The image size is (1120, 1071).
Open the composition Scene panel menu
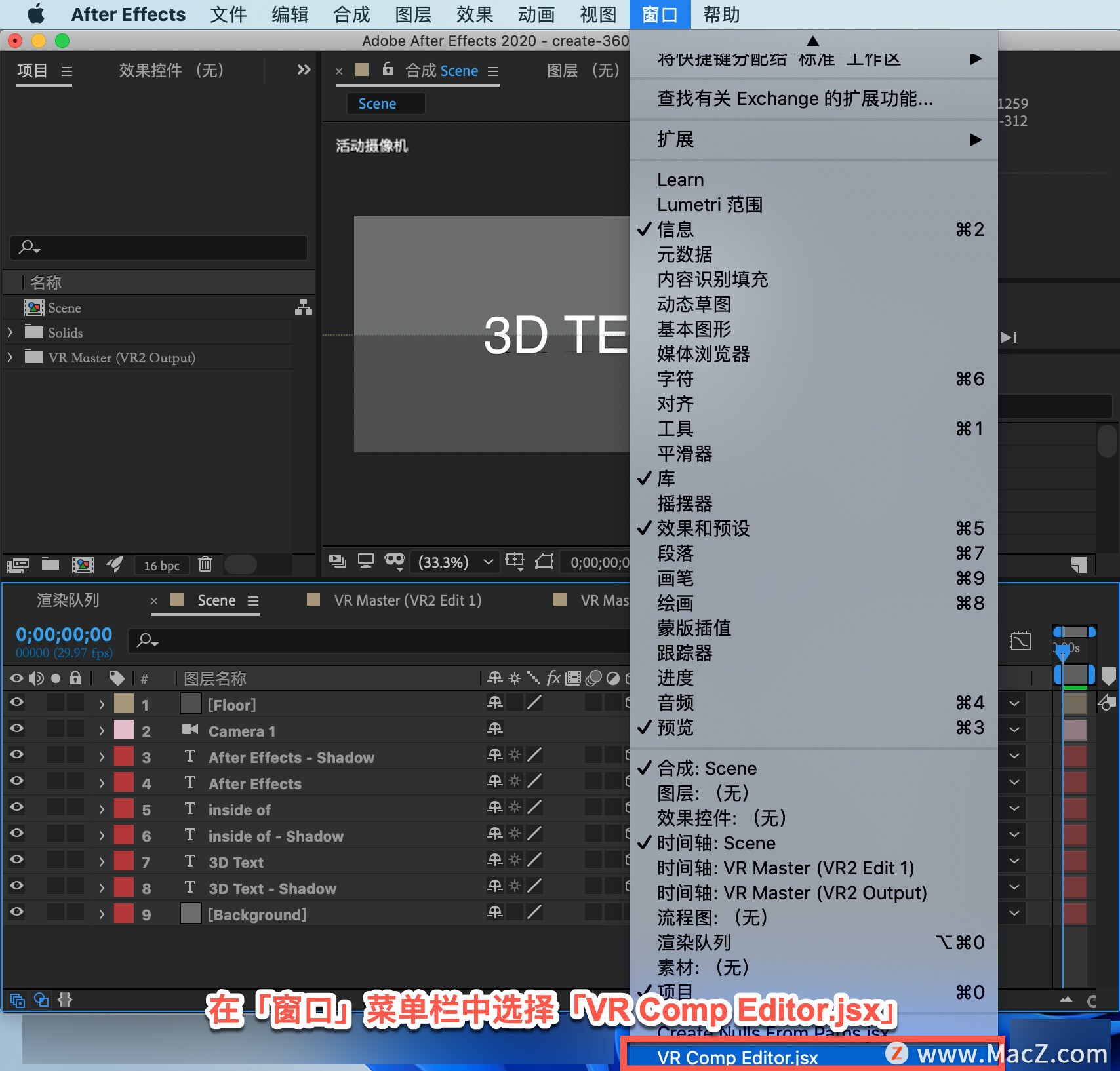coord(493,71)
